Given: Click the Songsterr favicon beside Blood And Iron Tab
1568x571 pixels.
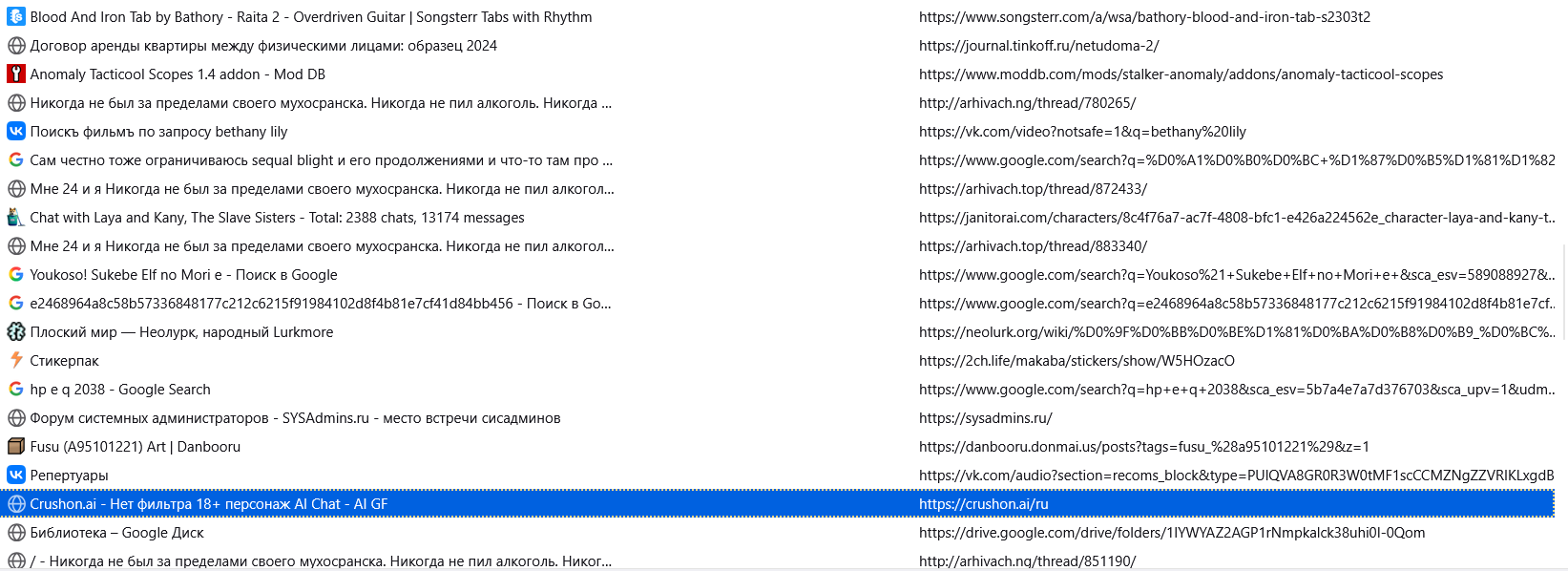Looking at the screenshot, I should click(x=16, y=17).
